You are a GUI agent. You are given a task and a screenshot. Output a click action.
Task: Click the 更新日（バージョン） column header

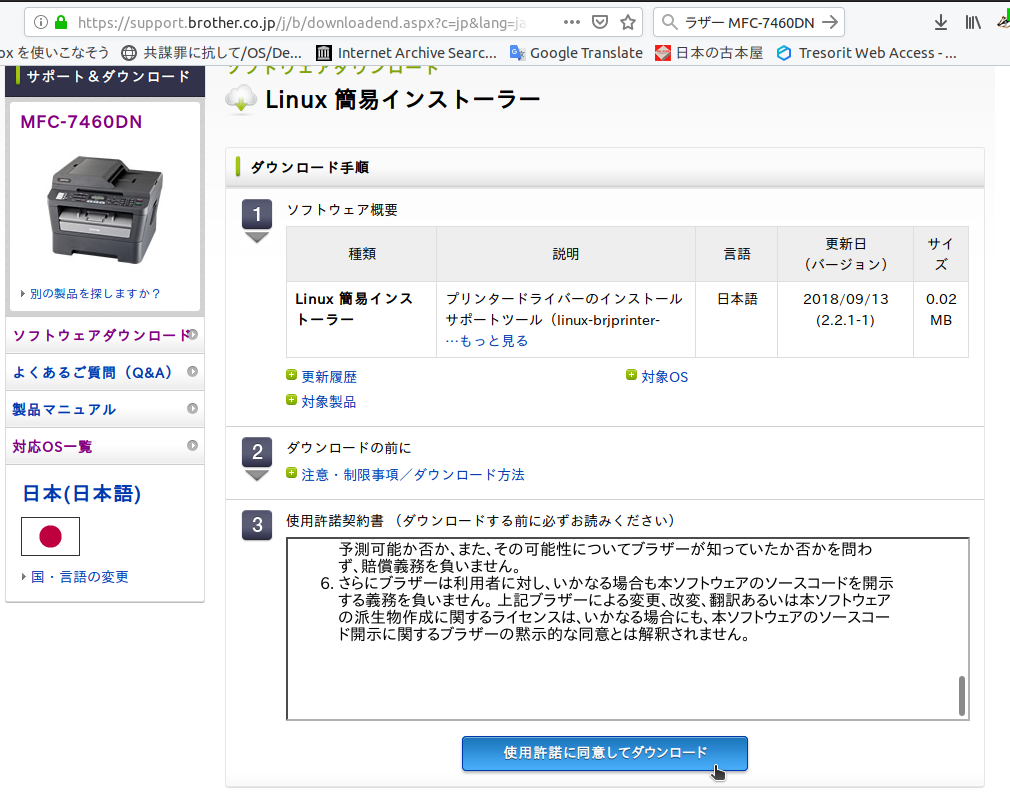coord(846,254)
